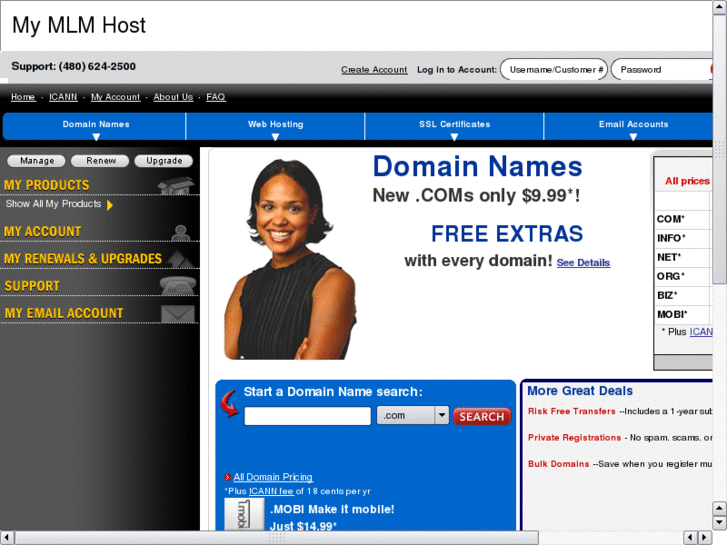Click the My Email Account envelope icon

point(178,314)
